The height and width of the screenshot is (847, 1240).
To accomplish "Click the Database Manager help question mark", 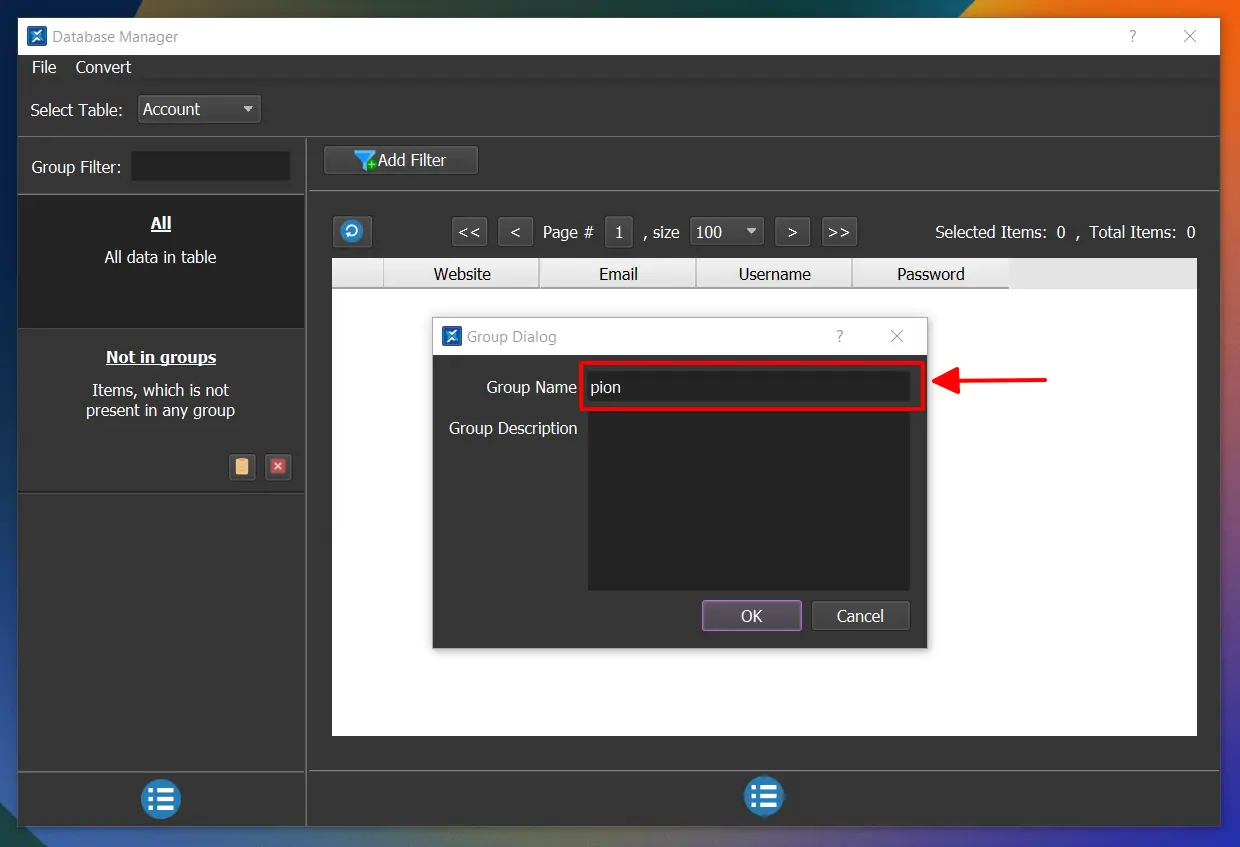I will [1132, 36].
